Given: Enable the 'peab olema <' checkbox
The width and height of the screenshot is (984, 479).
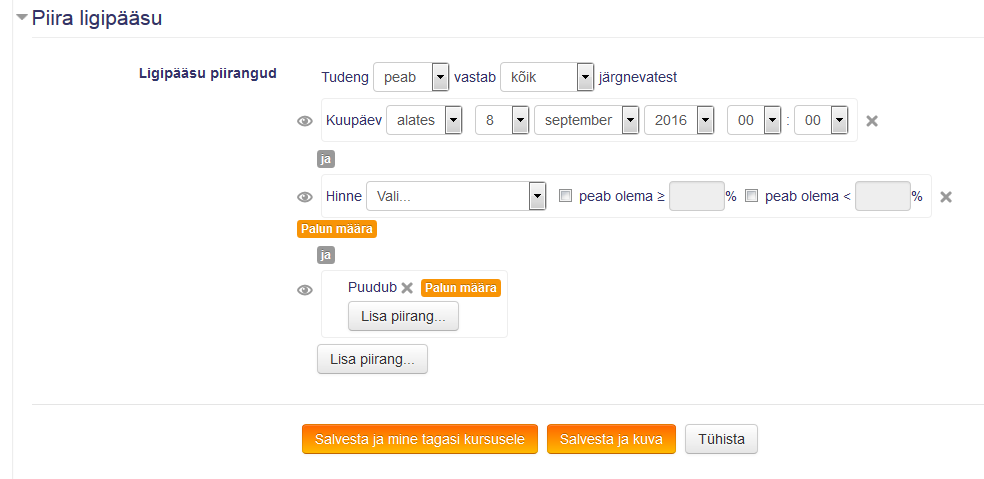Looking at the screenshot, I should pyautogui.click(x=752, y=196).
